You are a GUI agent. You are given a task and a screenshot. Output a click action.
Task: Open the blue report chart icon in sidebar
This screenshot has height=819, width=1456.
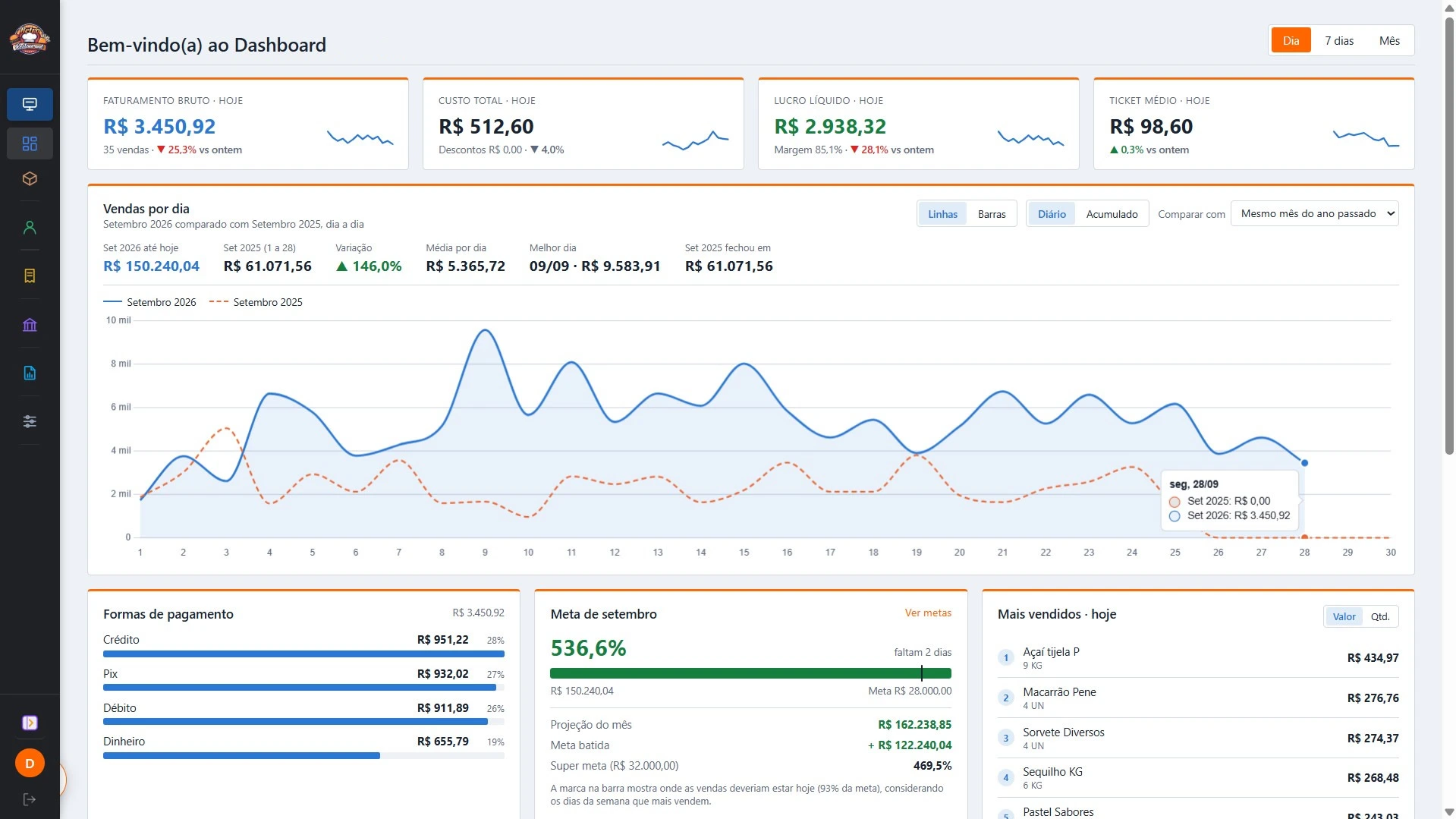click(30, 373)
